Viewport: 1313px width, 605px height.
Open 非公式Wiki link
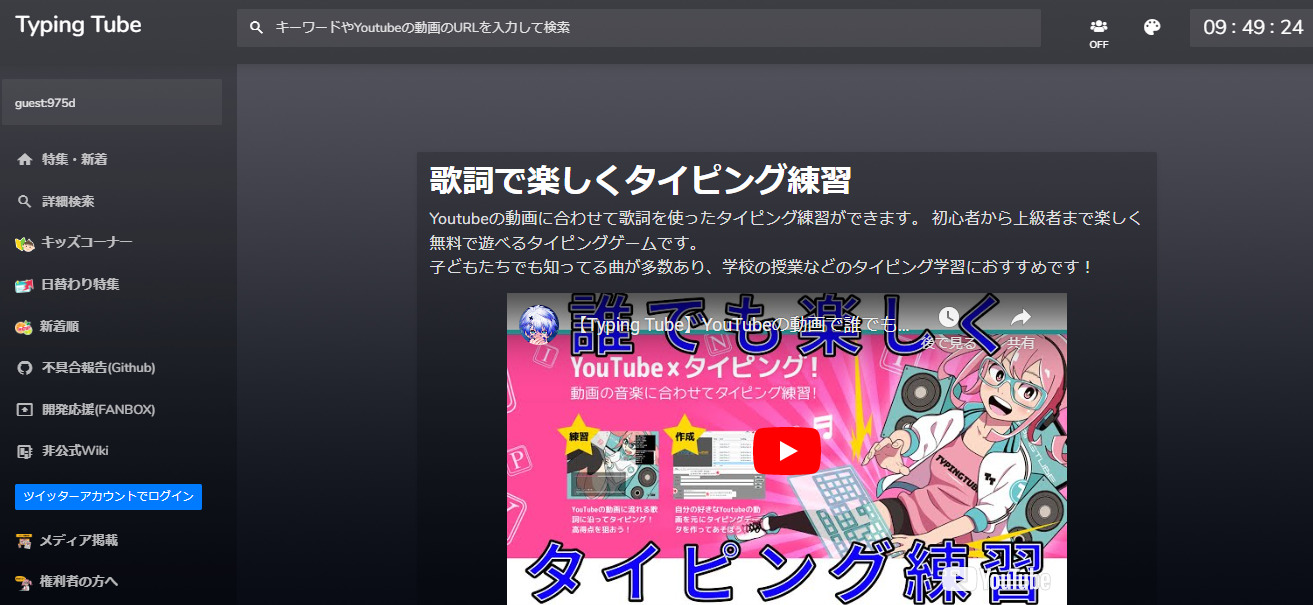point(75,451)
